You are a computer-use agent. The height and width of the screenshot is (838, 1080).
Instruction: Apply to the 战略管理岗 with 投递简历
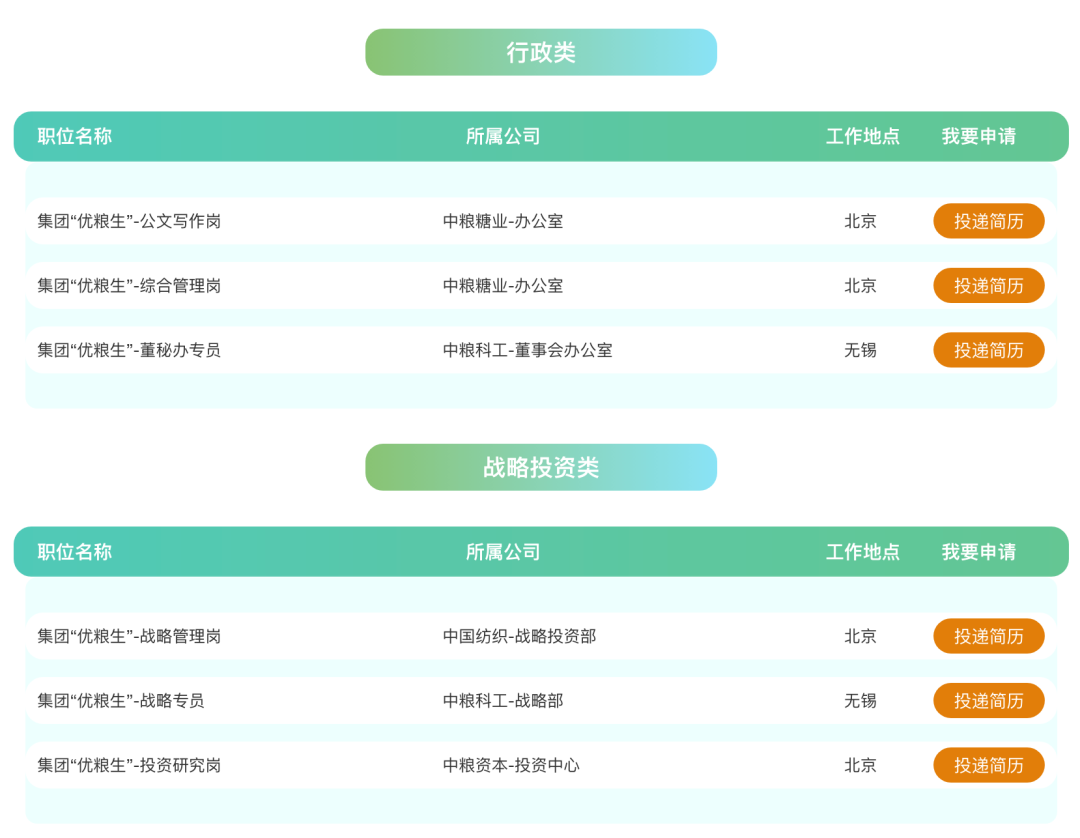click(x=988, y=636)
